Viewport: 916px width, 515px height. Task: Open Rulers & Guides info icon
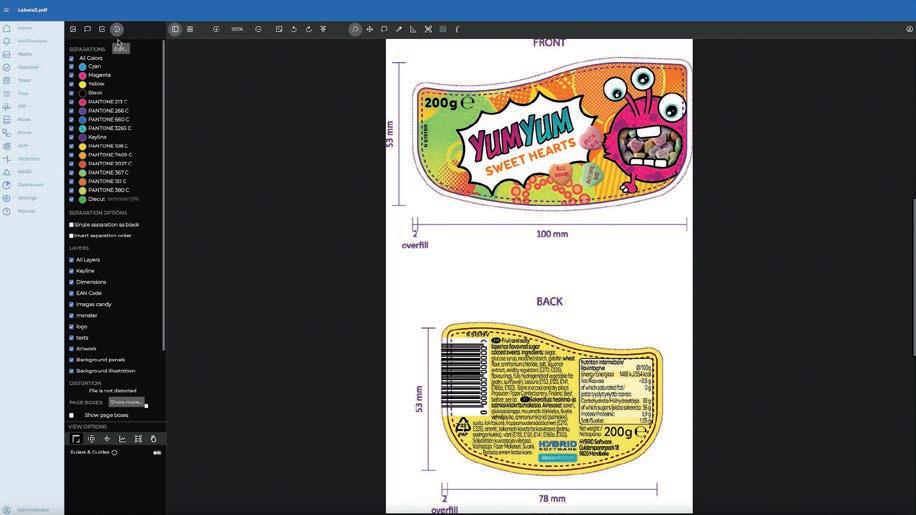114,453
